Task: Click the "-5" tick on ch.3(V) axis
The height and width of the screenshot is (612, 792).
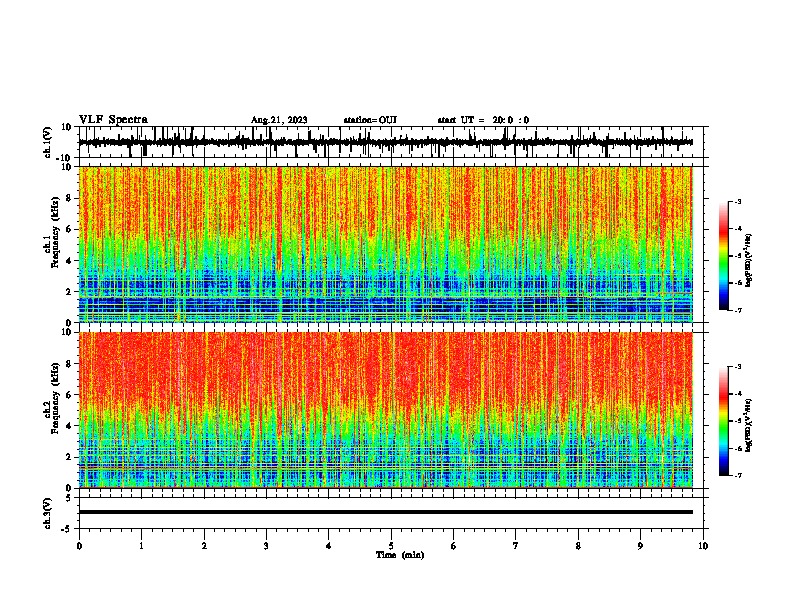Action: pyautogui.click(x=67, y=529)
